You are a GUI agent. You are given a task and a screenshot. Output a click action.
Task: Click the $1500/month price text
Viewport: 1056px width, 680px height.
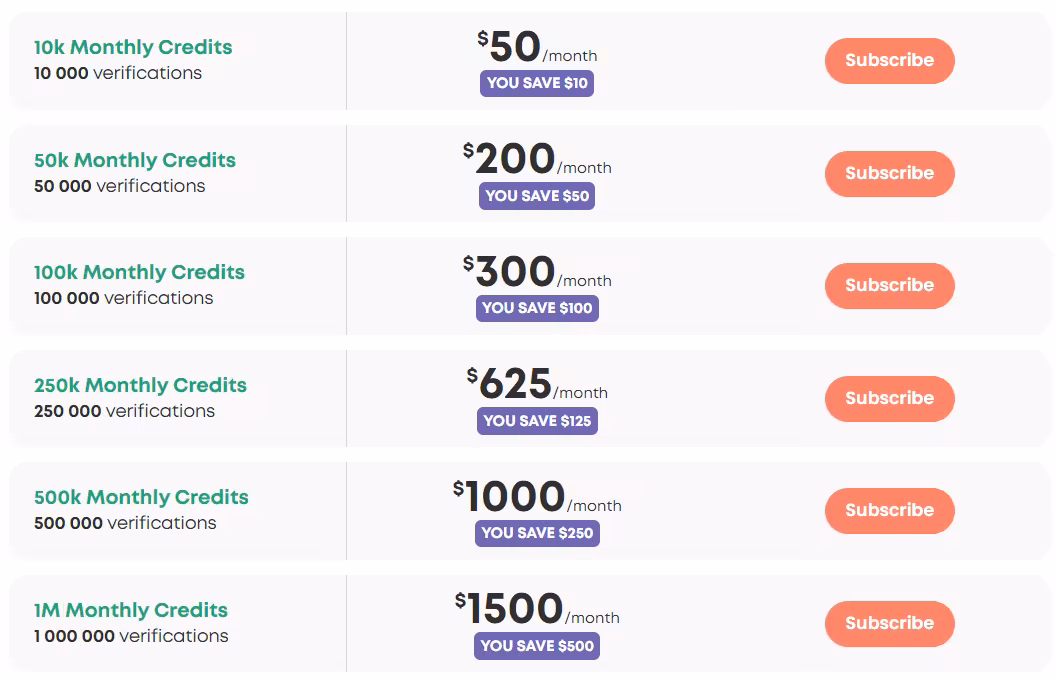click(x=536, y=609)
